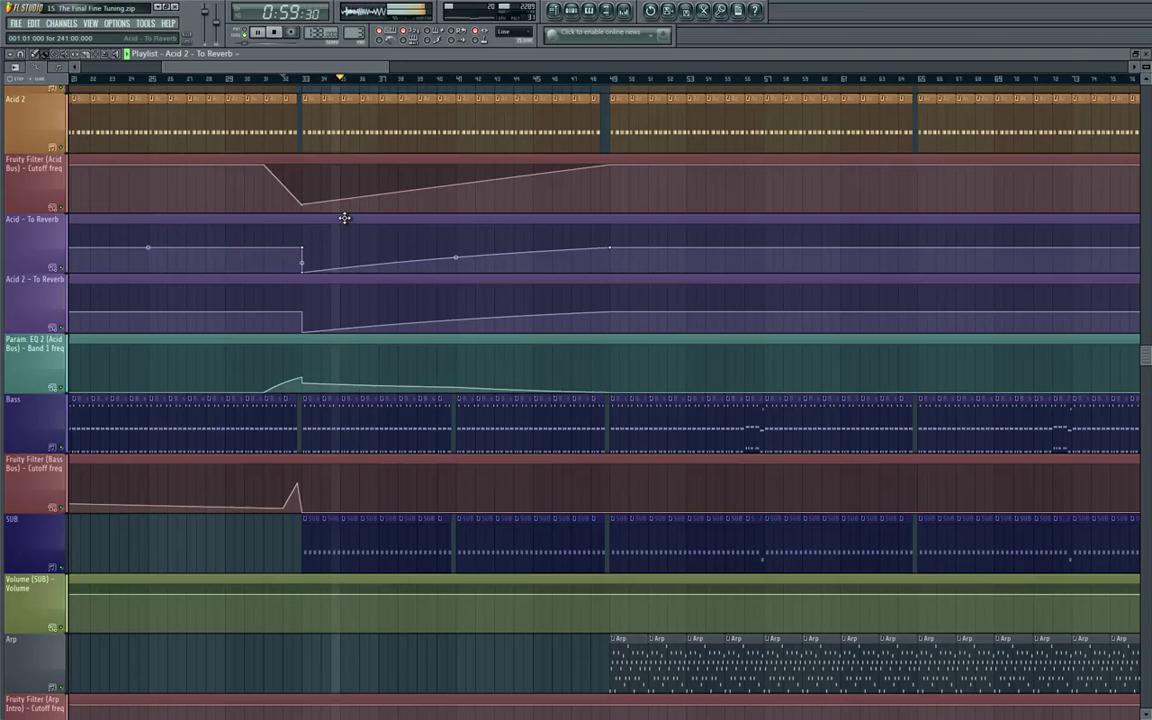The image size is (1152, 720).
Task: Select the Playback speaker tool in Playlist
Action: pos(115,54)
